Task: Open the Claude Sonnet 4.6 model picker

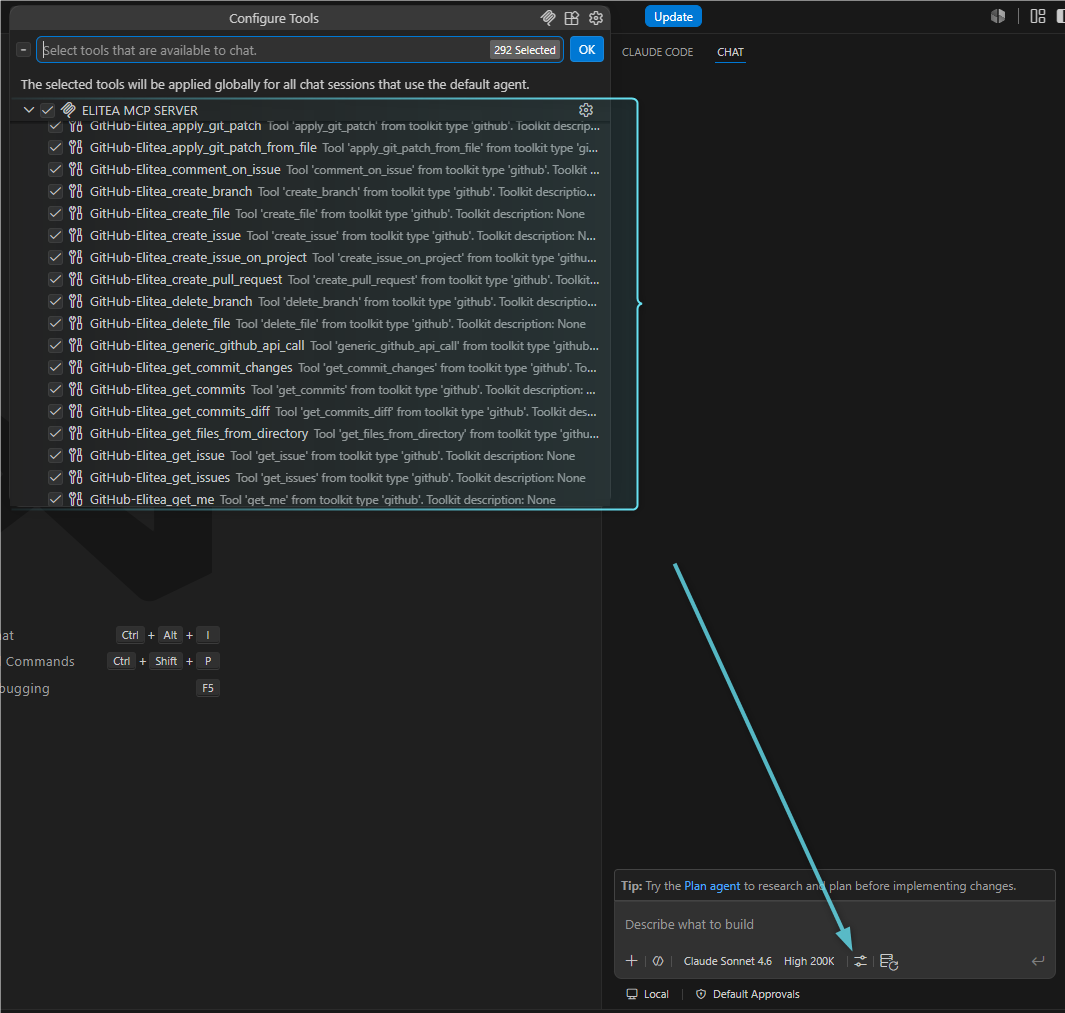Action: point(727,961)
